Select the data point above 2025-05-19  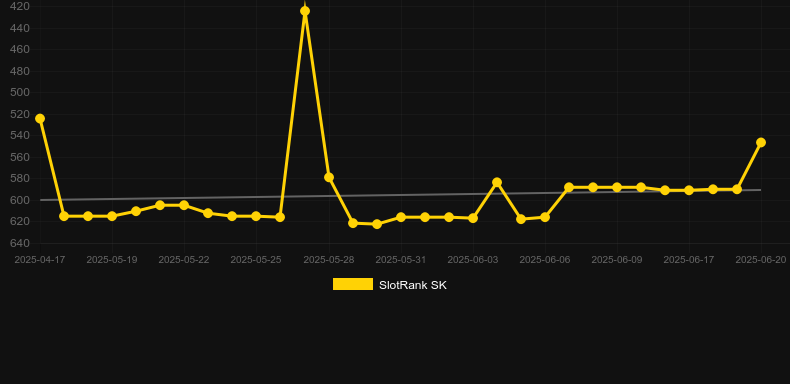112,216
